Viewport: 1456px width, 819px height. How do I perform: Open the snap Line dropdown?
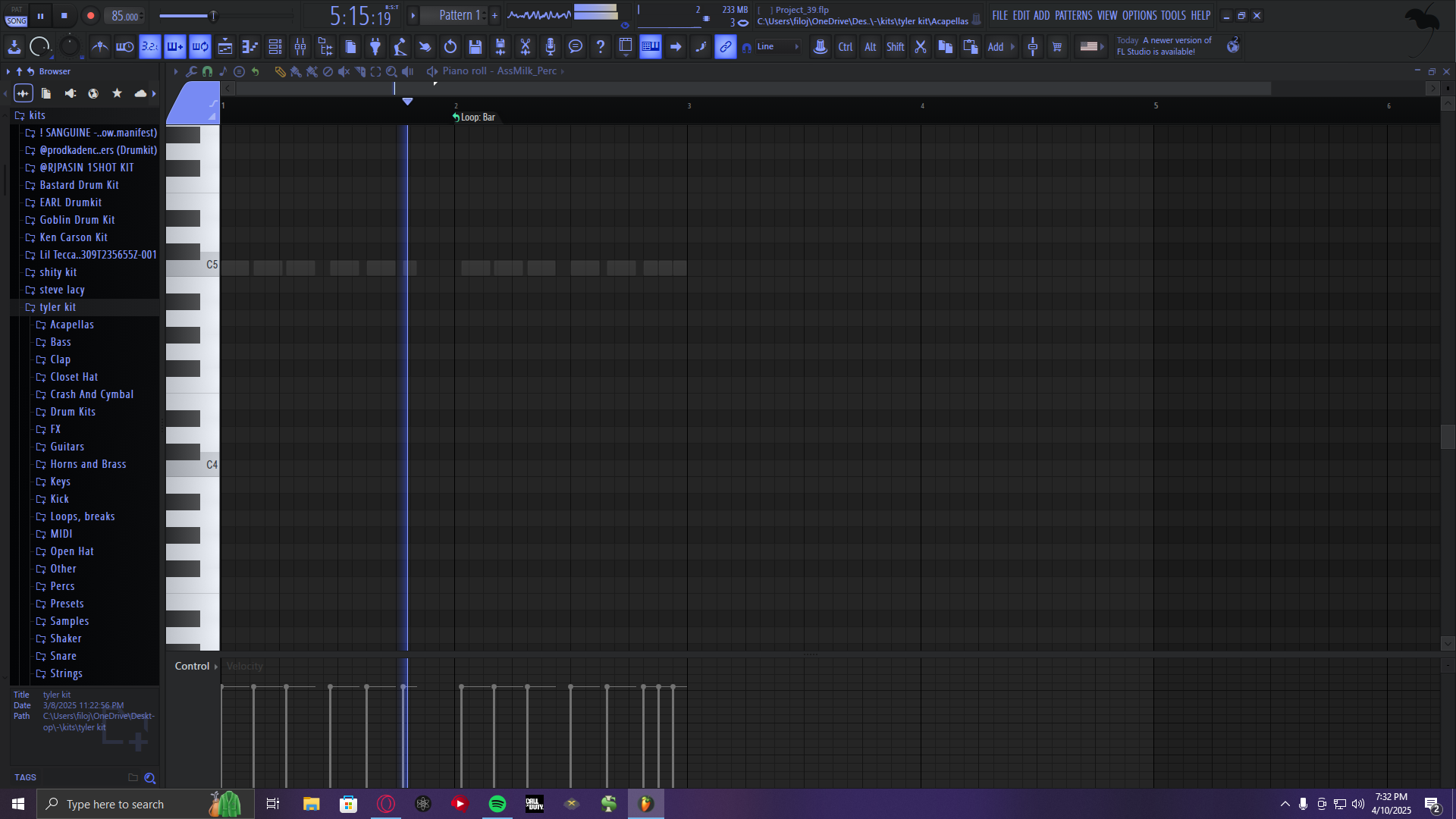pyautogui.click(x=778, y=47)
